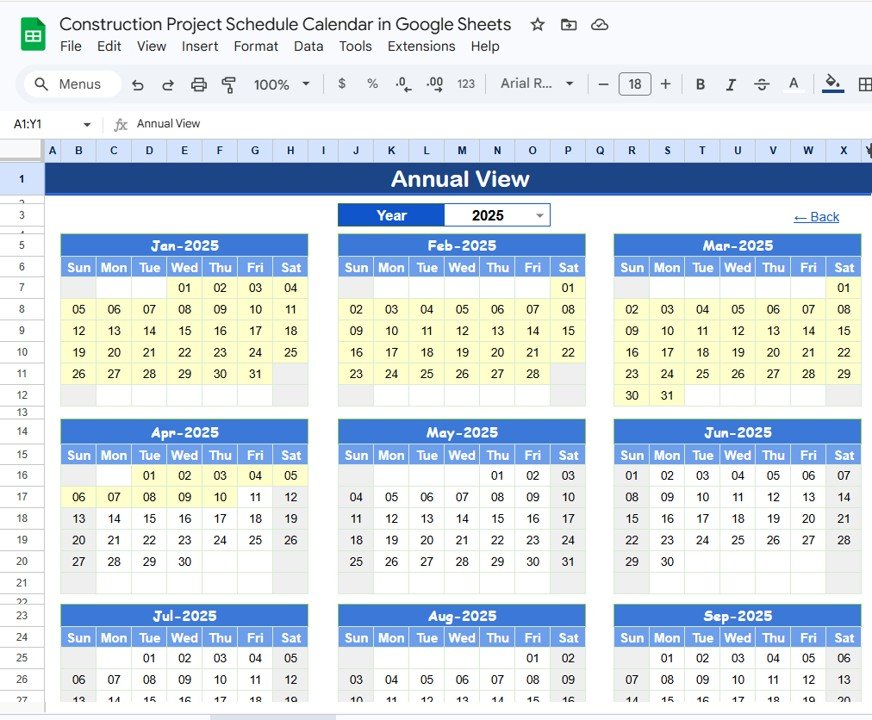The image size is (872, 720).
Task: Click the Back link above the calendar
Action: click(816, 216)
